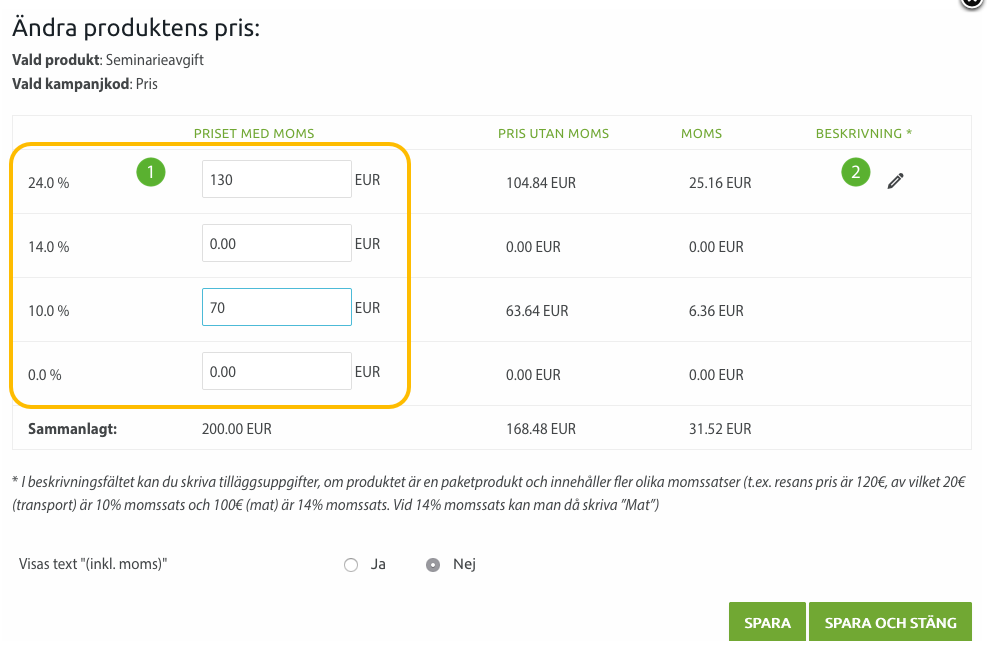Focus the 24.0 % price field showing 130
987x648 pixels.
276,179
